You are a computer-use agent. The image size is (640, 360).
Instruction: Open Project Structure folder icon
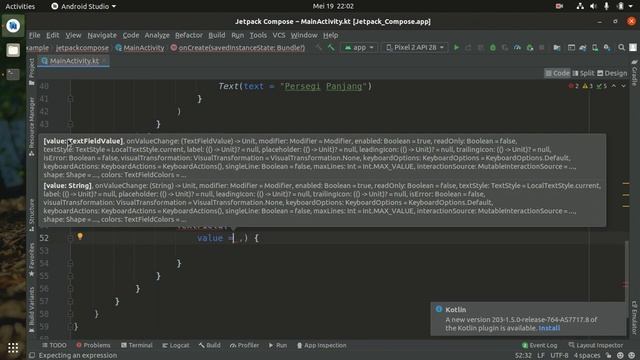(x=557, y=48)
